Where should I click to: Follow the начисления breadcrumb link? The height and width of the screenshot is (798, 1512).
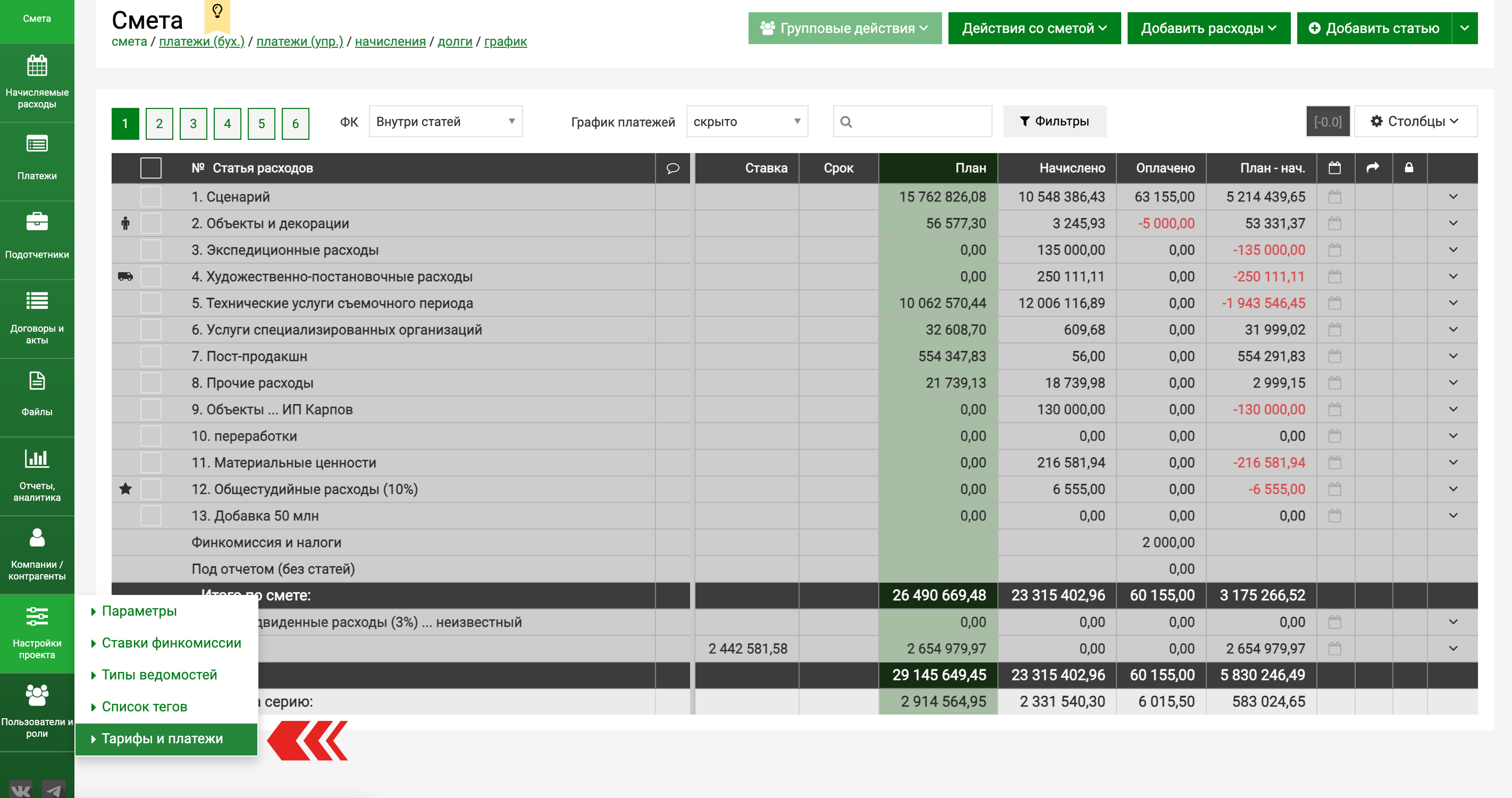tap(390, 41)
